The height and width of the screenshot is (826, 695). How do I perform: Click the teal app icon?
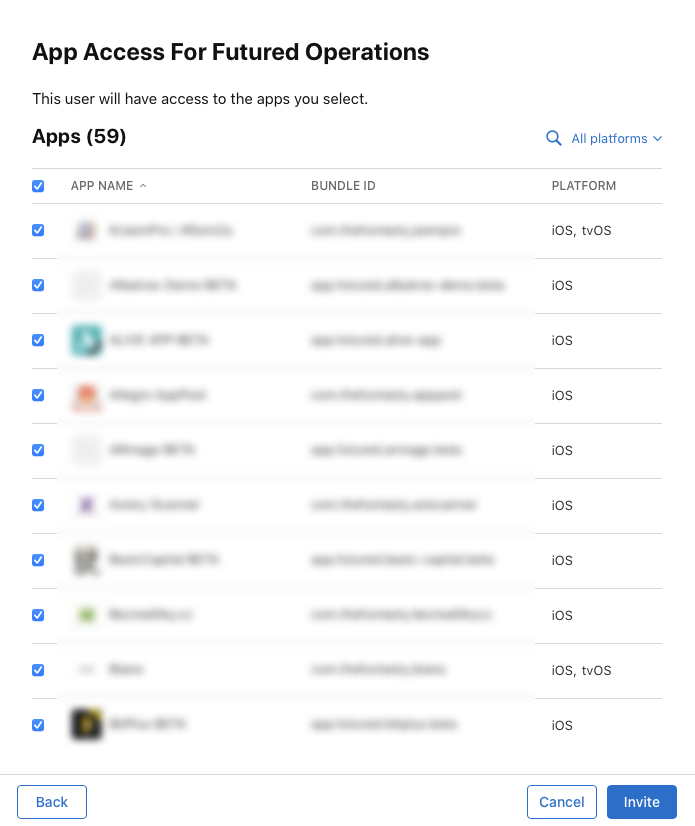(86, 340)
